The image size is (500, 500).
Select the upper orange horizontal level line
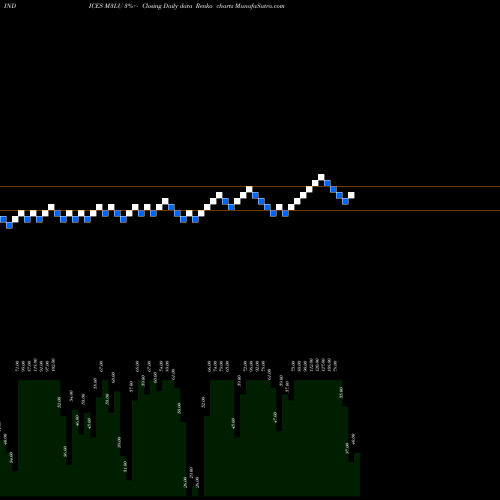pyautogui.click(x=250, y=186)
